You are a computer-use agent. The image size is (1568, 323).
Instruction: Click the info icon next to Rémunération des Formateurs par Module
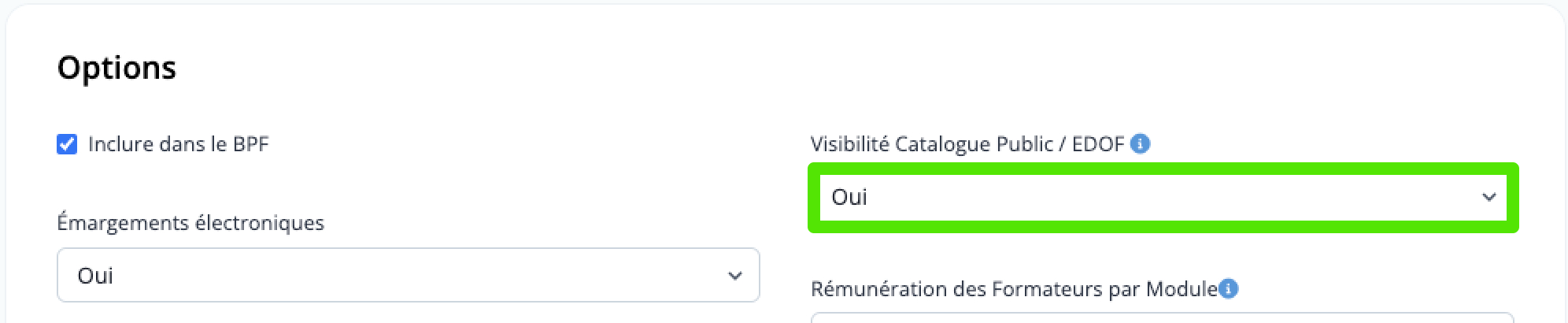(x=1229, y=289)
